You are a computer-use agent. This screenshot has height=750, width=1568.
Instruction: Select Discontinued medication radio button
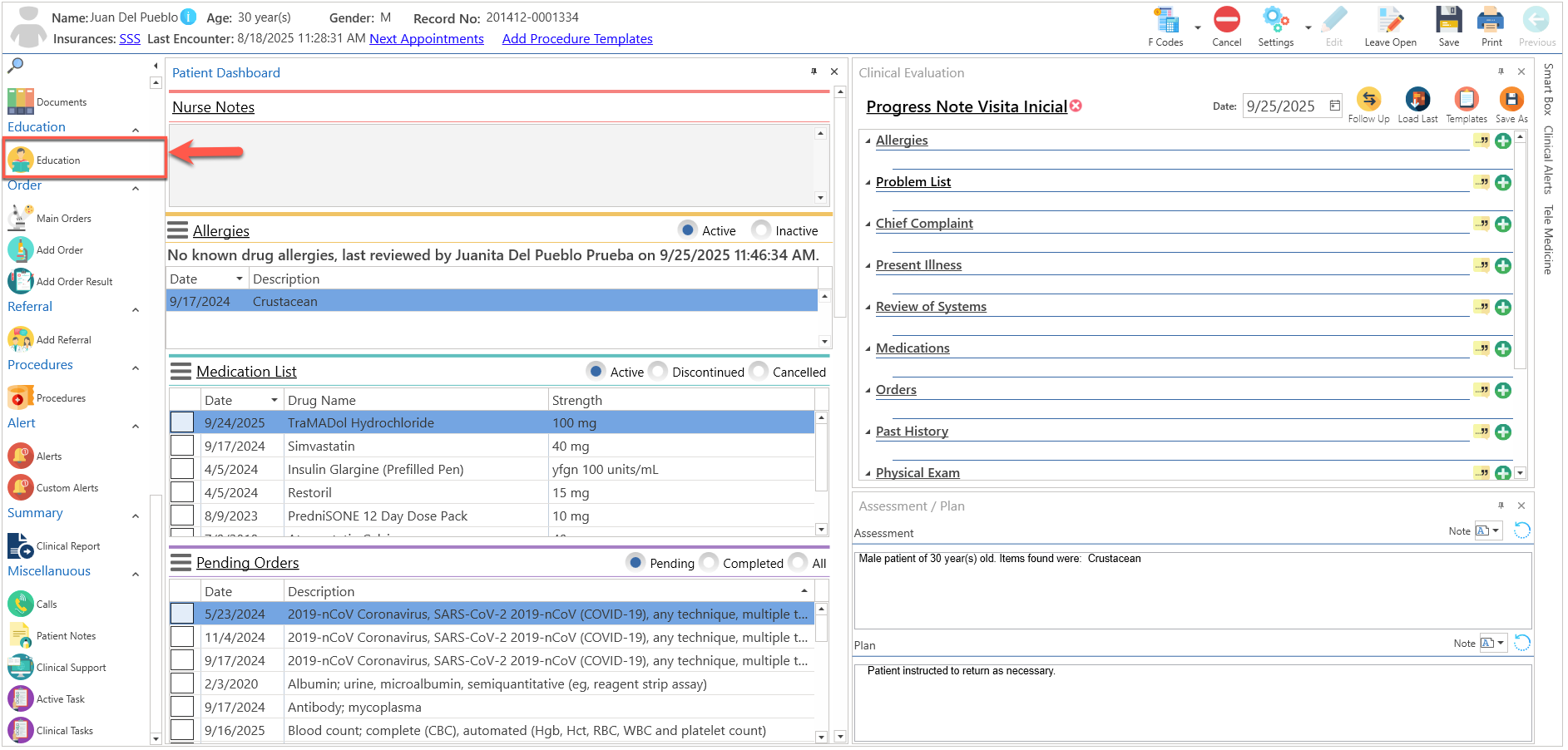[x=657, y=371]
